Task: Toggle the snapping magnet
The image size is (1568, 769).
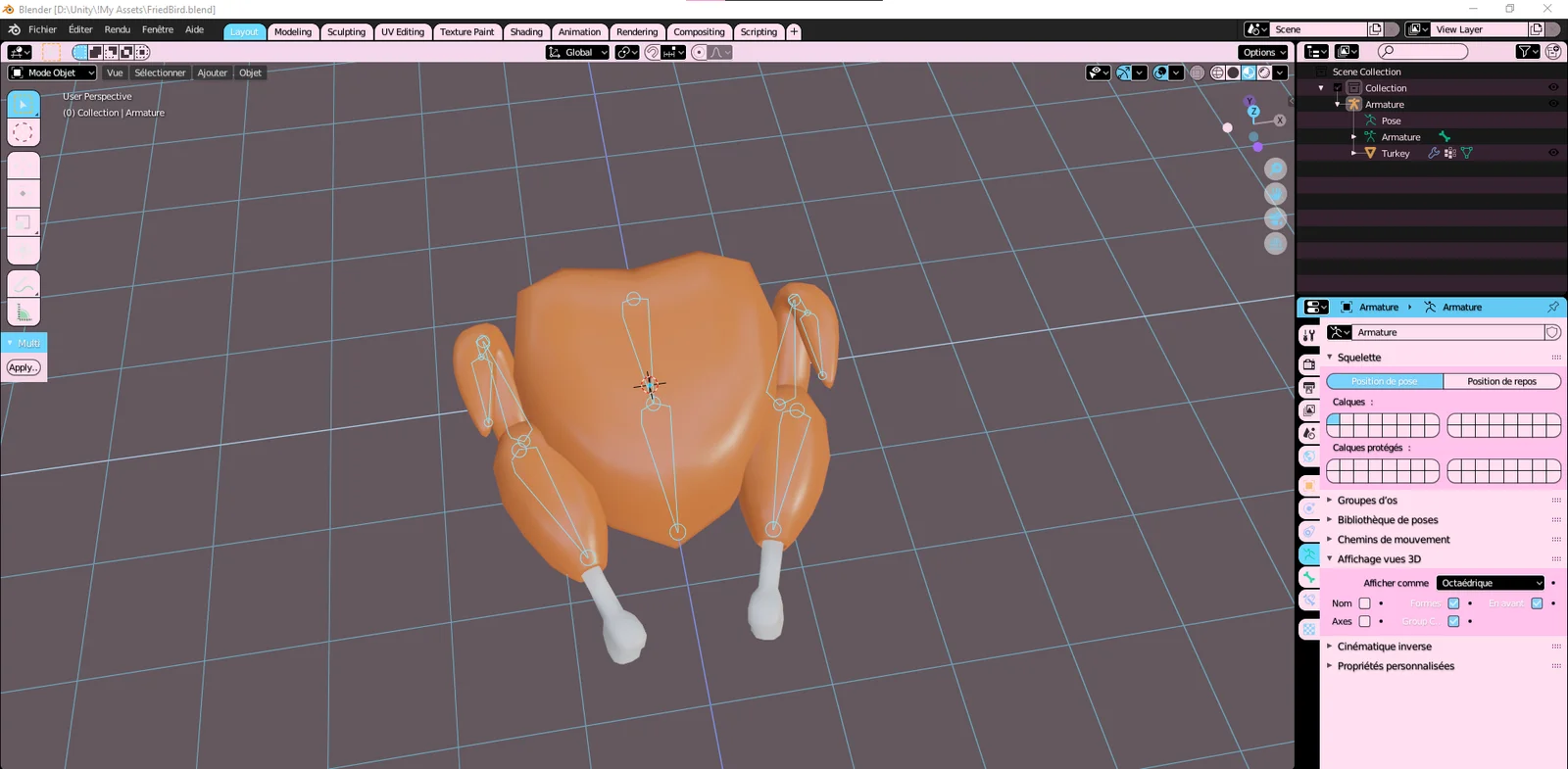Action: 652,53
